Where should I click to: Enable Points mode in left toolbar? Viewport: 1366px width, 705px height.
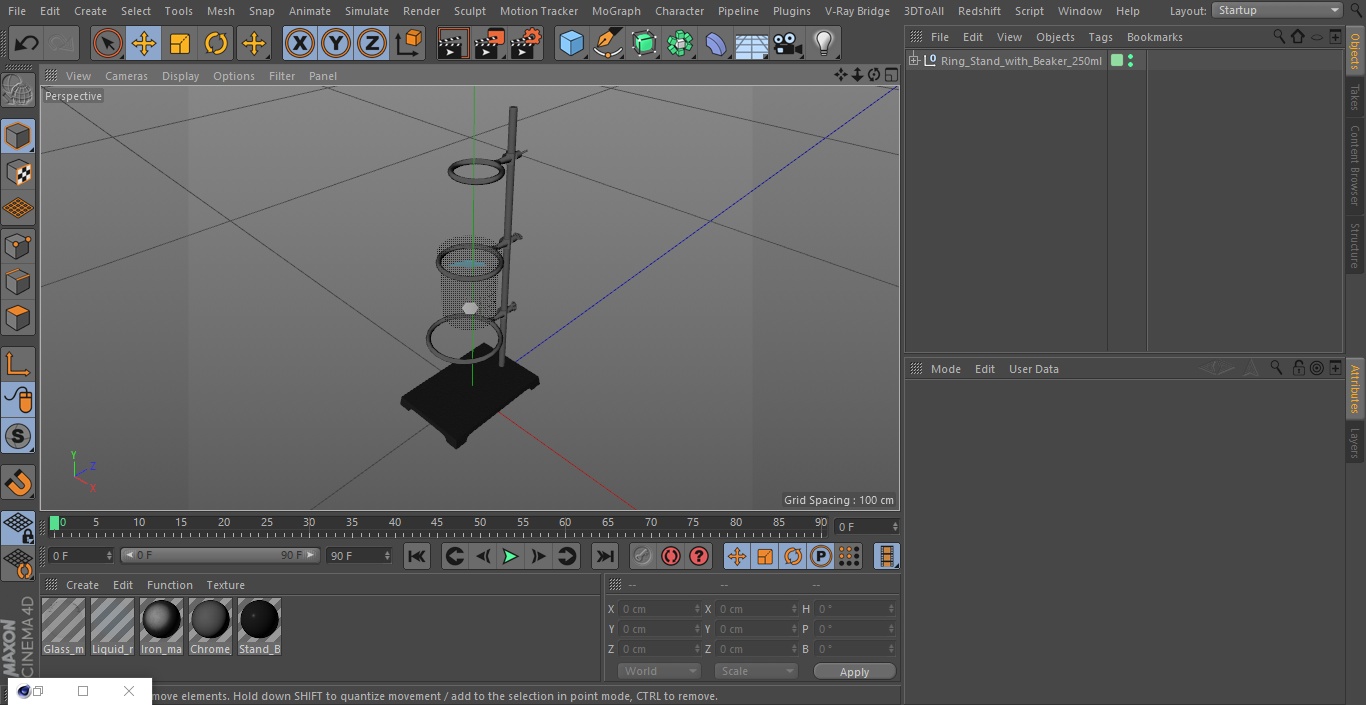pyautogui.click(x=18, y=246)
